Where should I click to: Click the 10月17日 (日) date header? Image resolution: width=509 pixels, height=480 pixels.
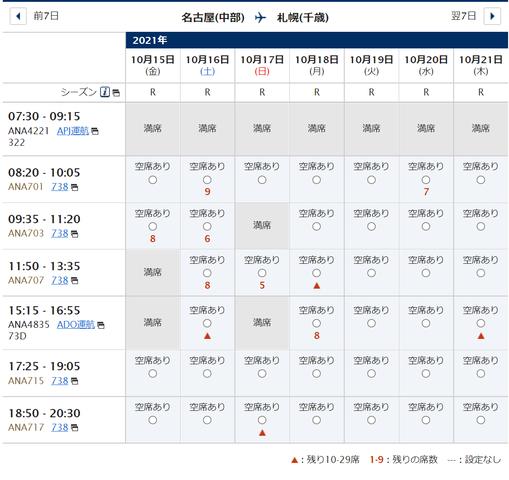[262, 65]
